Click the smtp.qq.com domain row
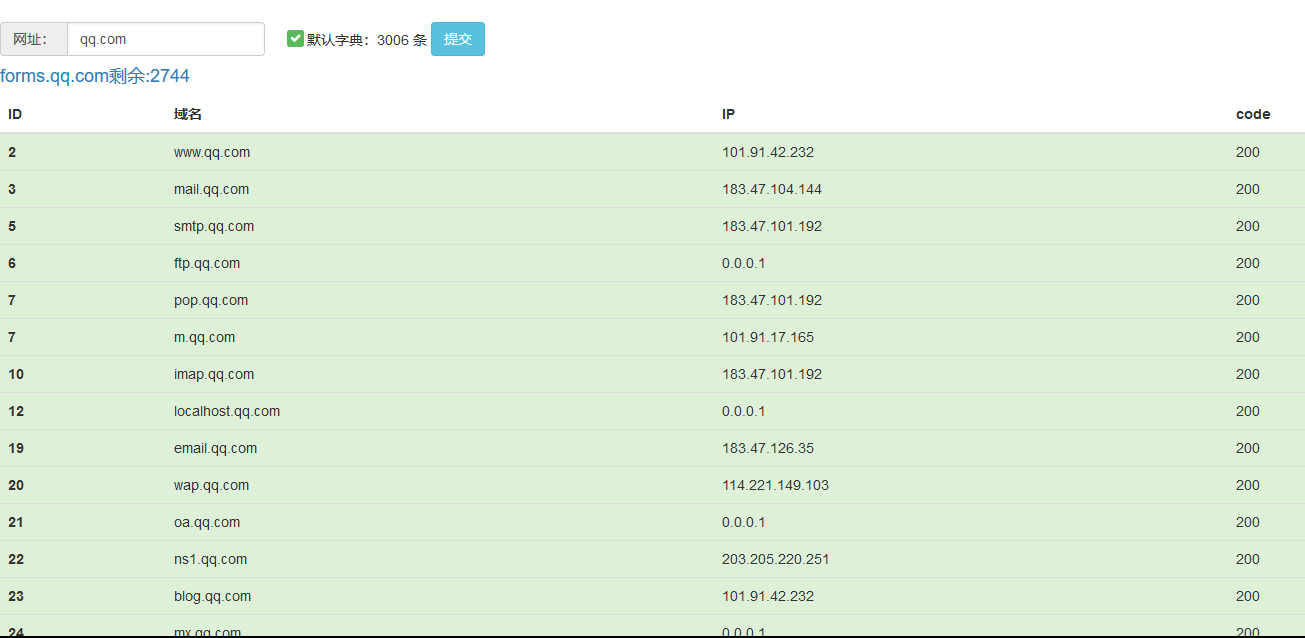1305x638 pixels. pyautogui.click(x=214, y=226)
